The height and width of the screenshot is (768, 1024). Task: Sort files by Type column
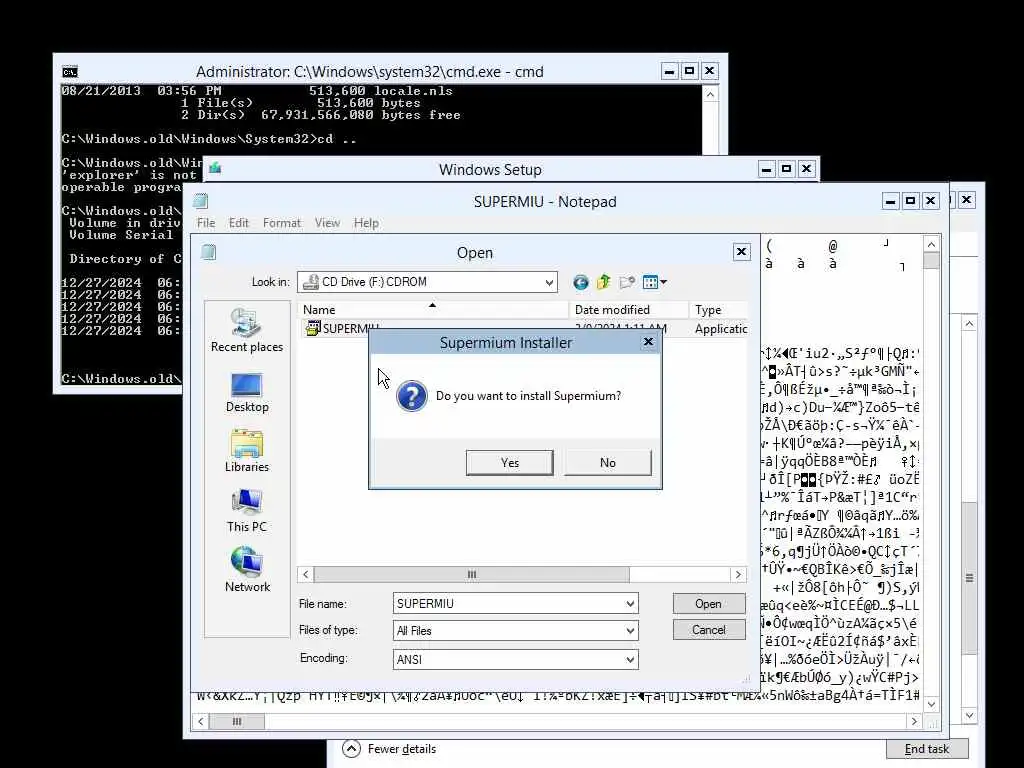pyautogui.click(x=718, y=310)
